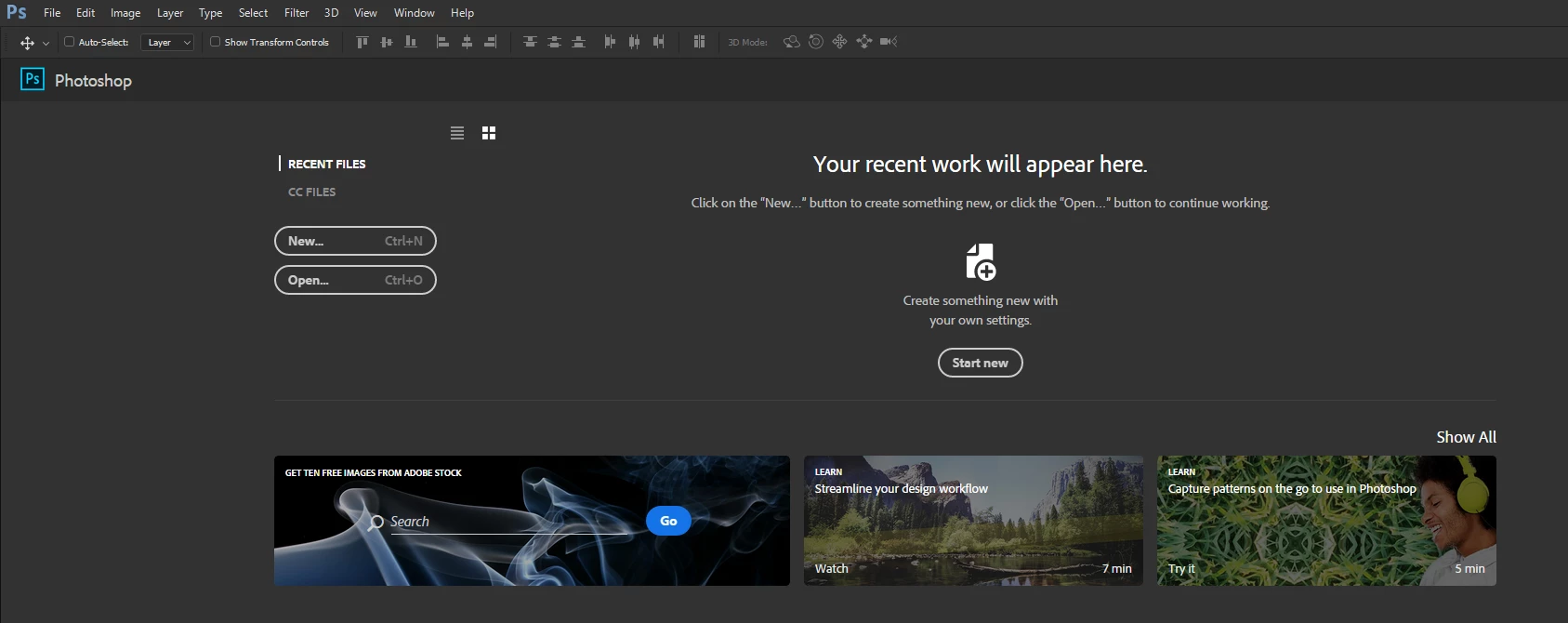The image size is (1568, 623).
Task: Click Watch on design workflow card
Action: 831,569
